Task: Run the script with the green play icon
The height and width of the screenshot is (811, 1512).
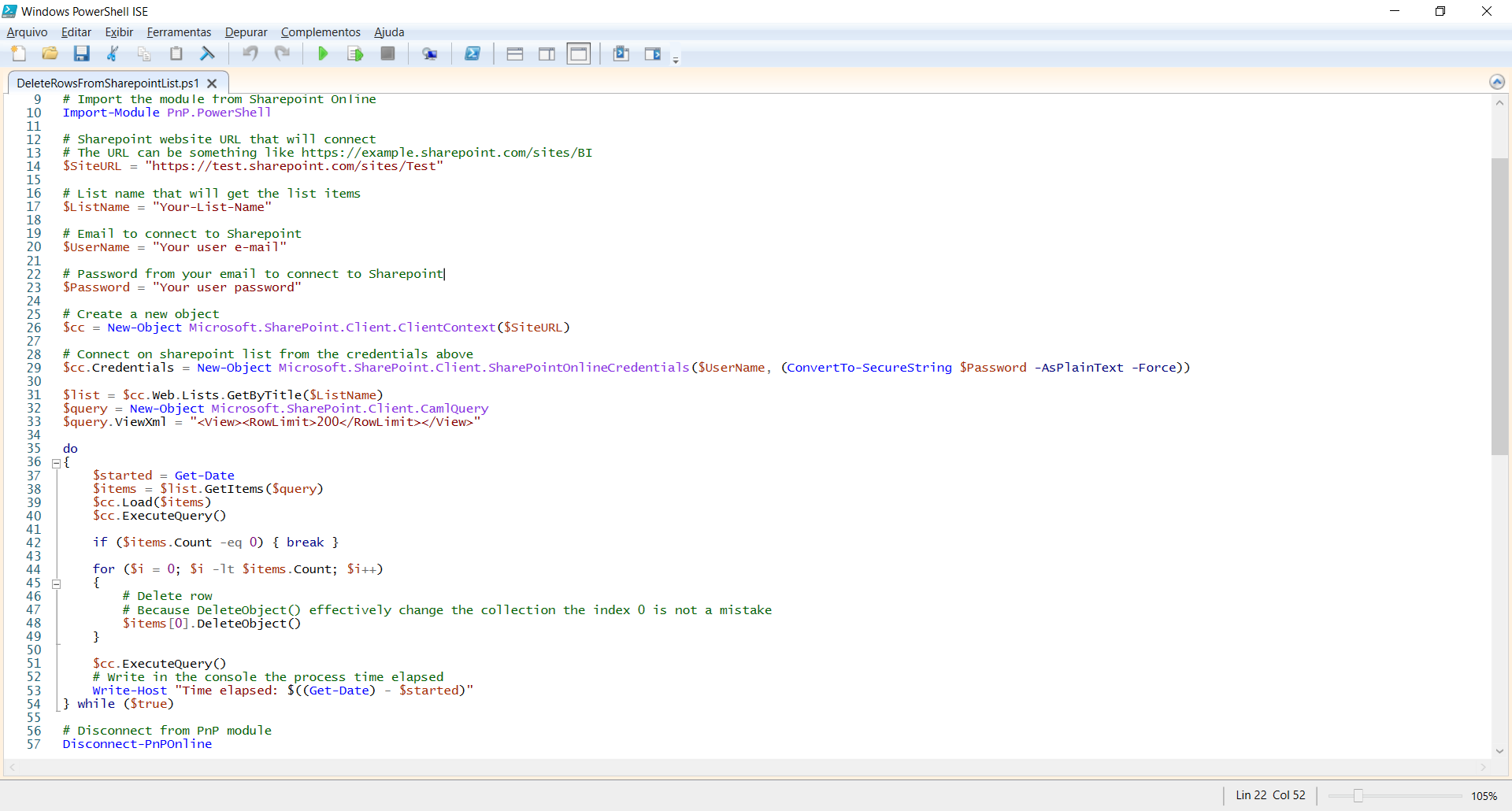Action: click(x=323, y=54)
